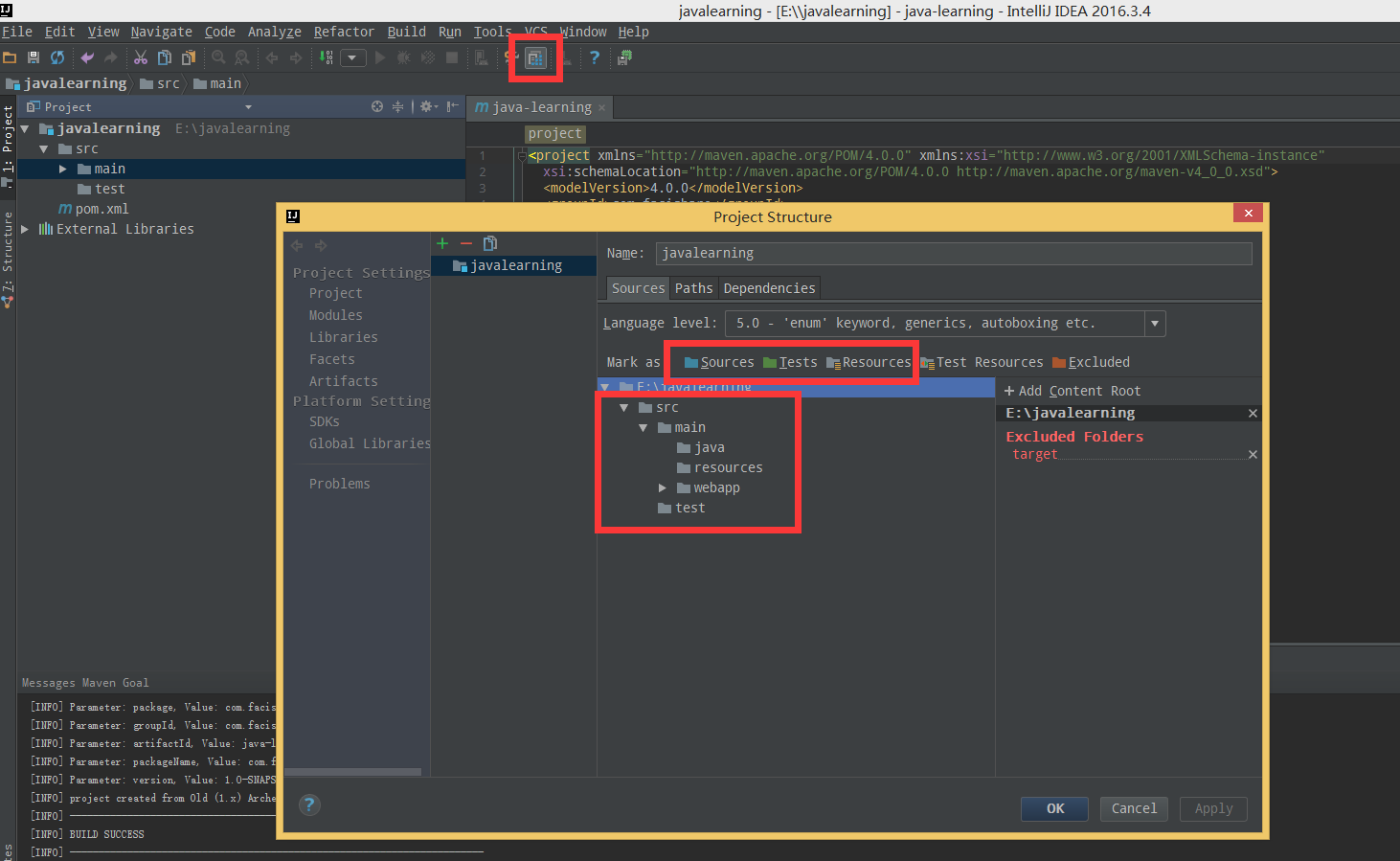1400x861 pixels.
Task: Collapse the main folder in the dialog tree
Action: [x=644, y=428]
